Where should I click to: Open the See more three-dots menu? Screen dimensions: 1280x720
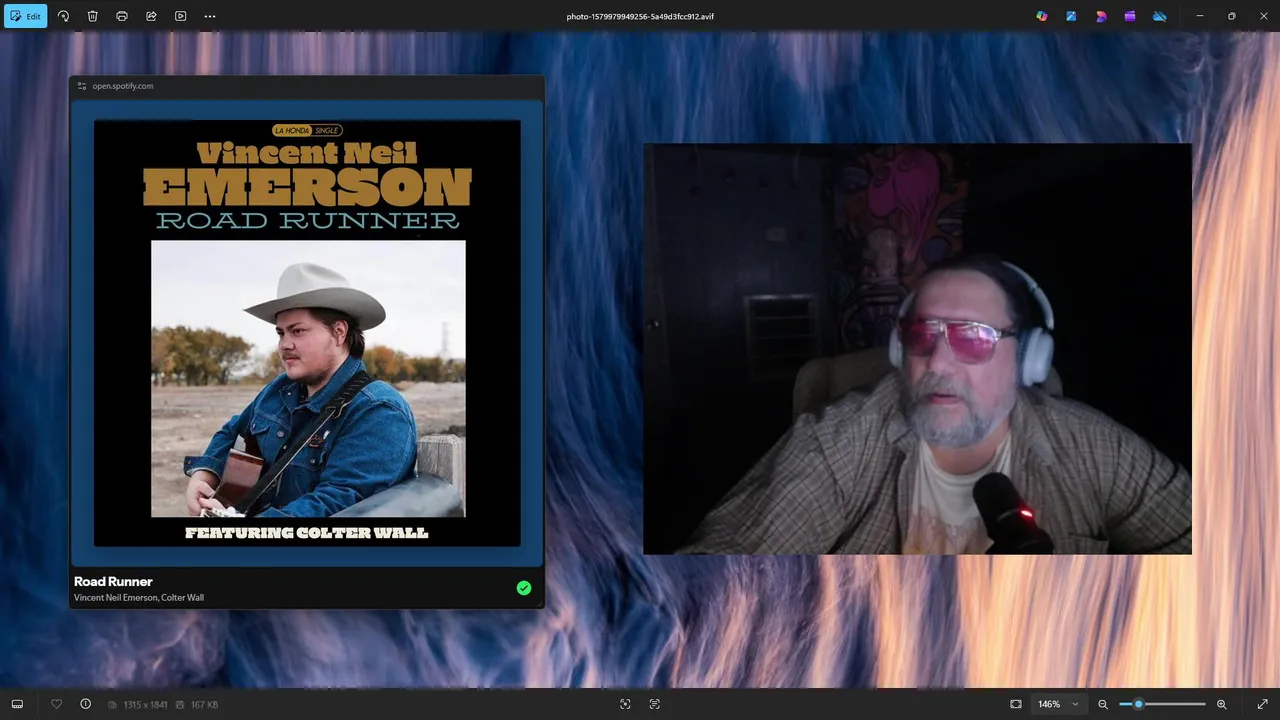pyautogui.click(x=209, y=16)
